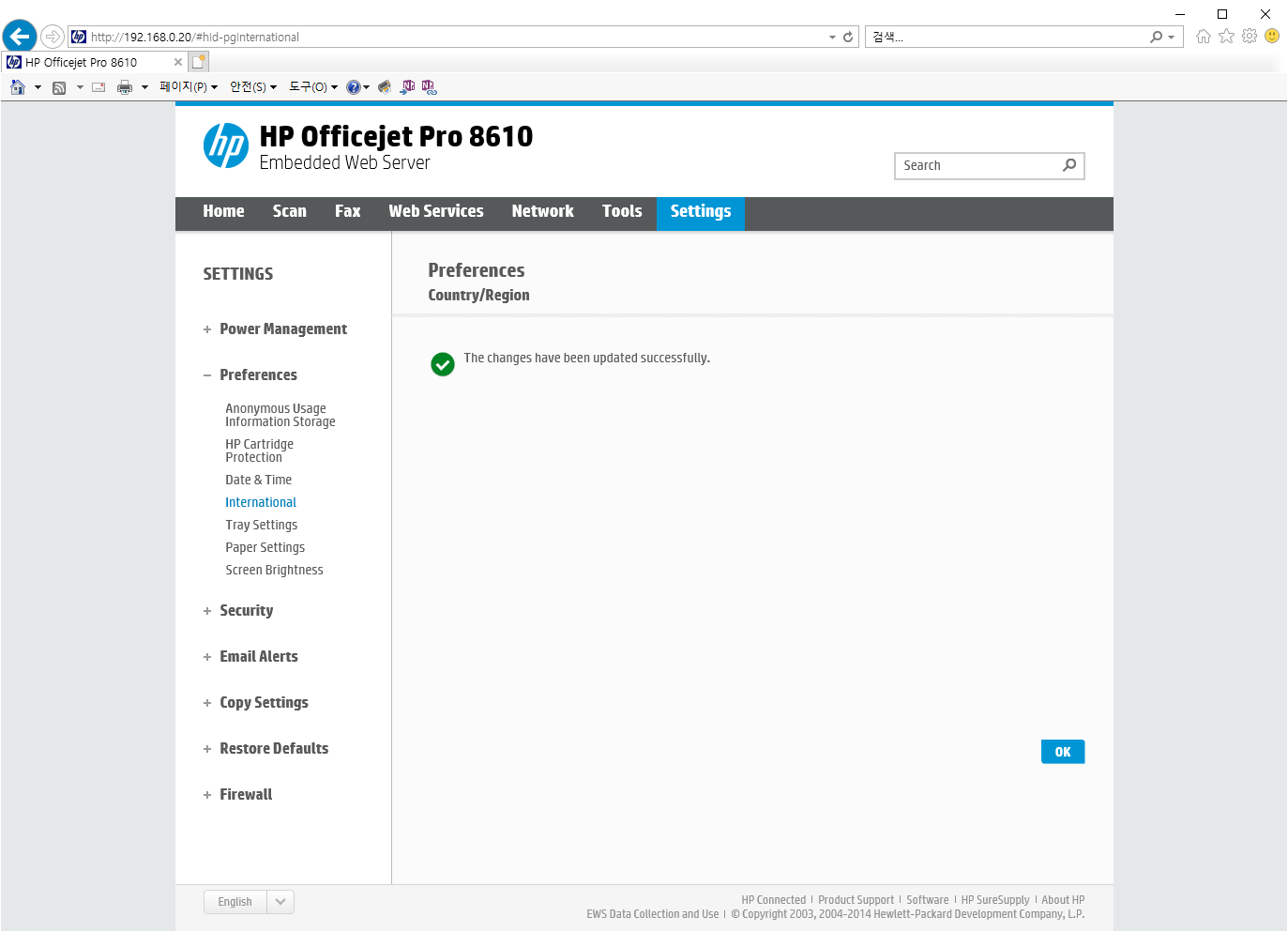Screen dimensions: 1288x932
Task: Open the Fax tab
Action: point(348,212)
